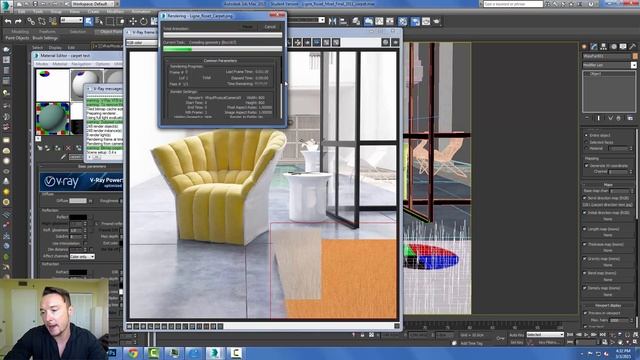Open the Hierarchy tab in command panel
This screenshot has width=640, height=360.
click(604, 47)
